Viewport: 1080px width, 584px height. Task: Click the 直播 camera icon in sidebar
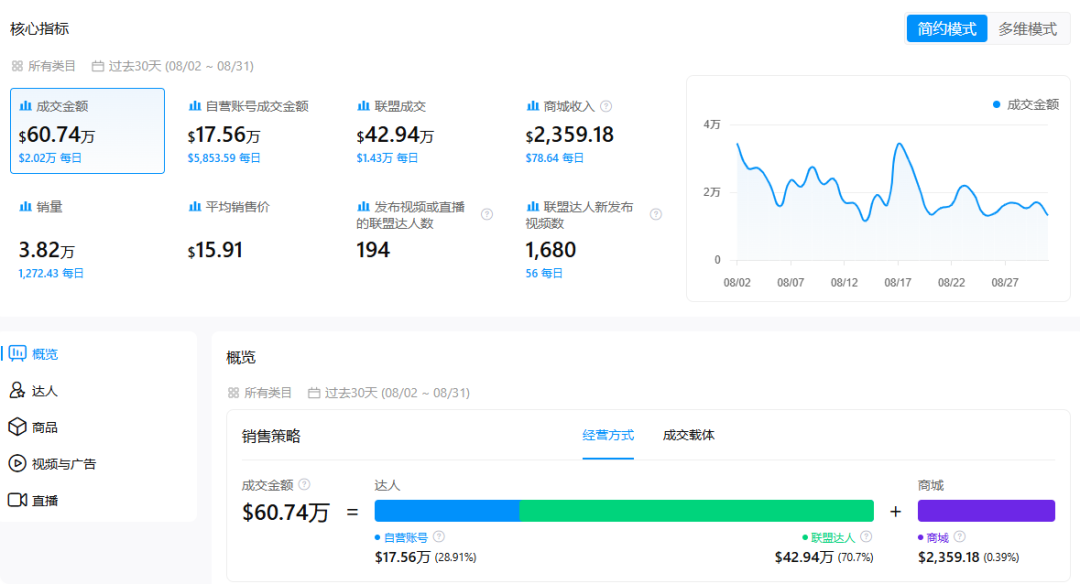click(17, 500)
